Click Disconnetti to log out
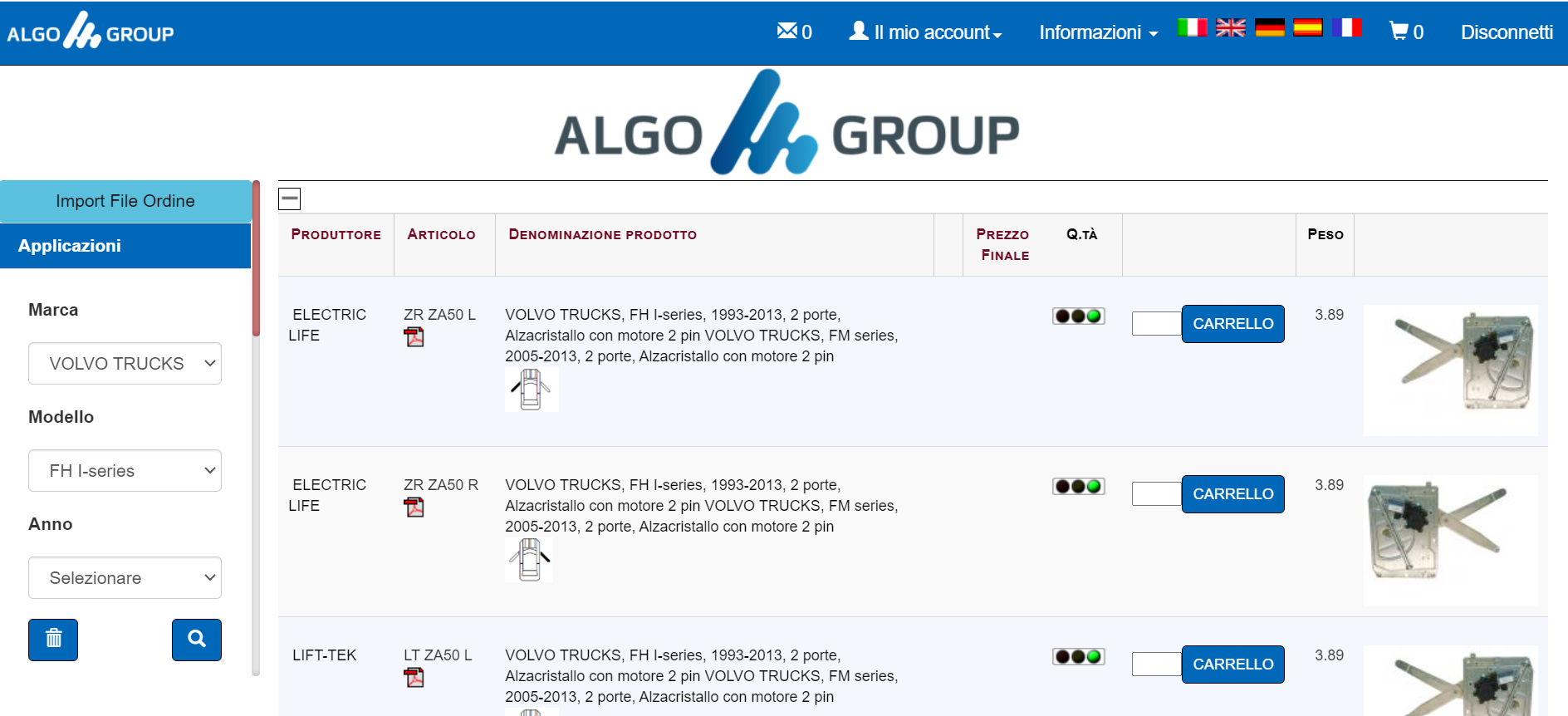This screenshot has height=716, width=1568. click(x=1507, y=32)
